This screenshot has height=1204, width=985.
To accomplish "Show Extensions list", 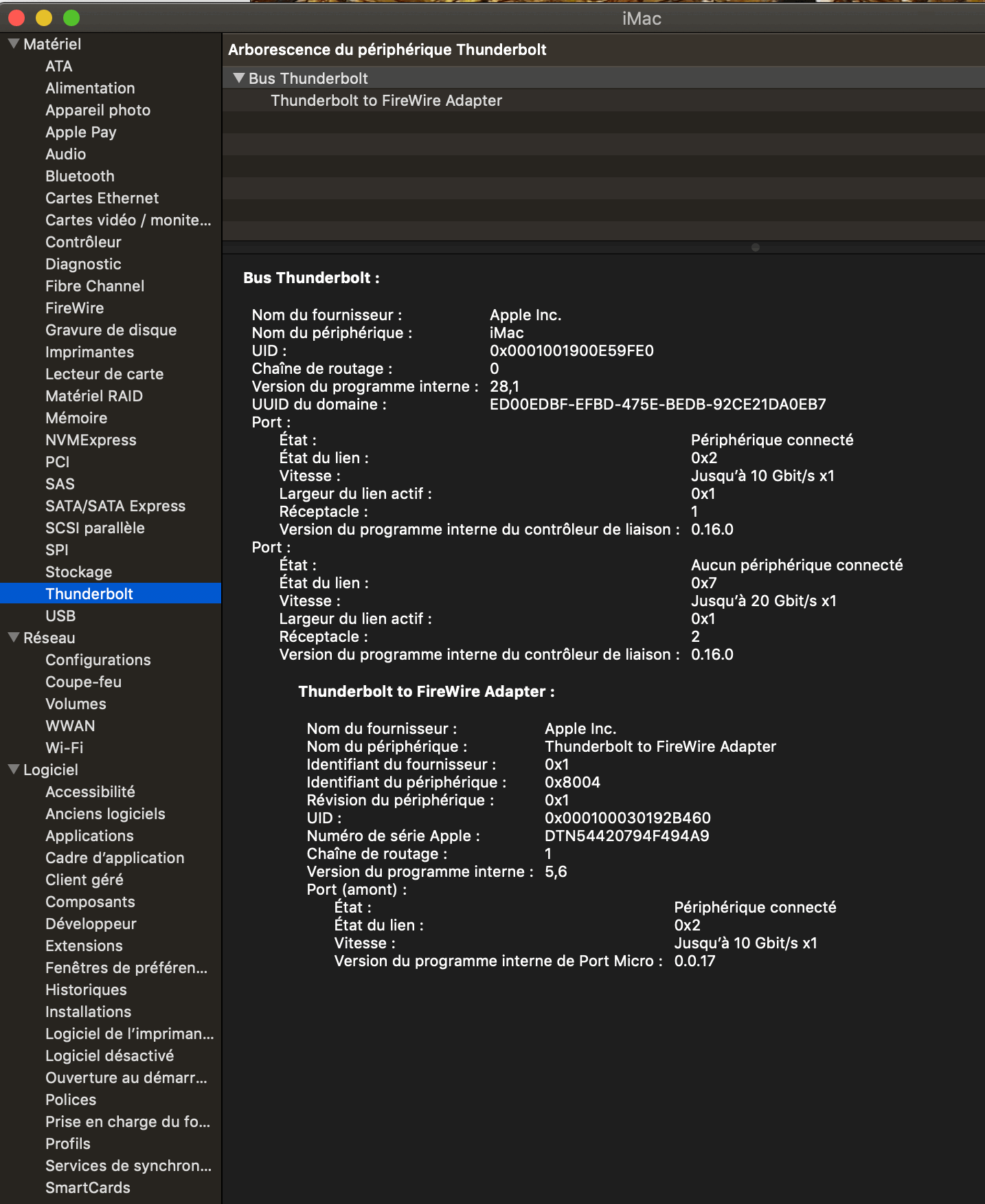I will tap(84, 946).
